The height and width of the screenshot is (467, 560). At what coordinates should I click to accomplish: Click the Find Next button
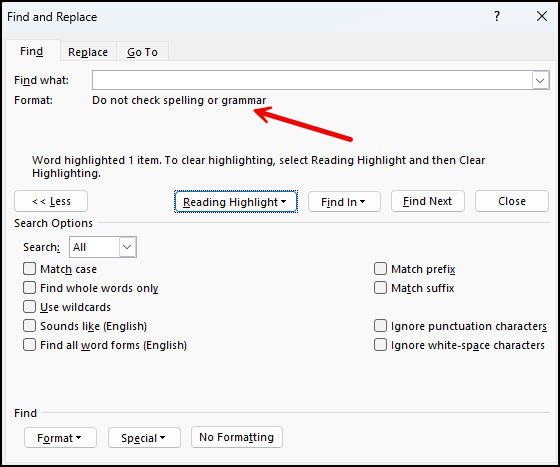click(428, 201)
